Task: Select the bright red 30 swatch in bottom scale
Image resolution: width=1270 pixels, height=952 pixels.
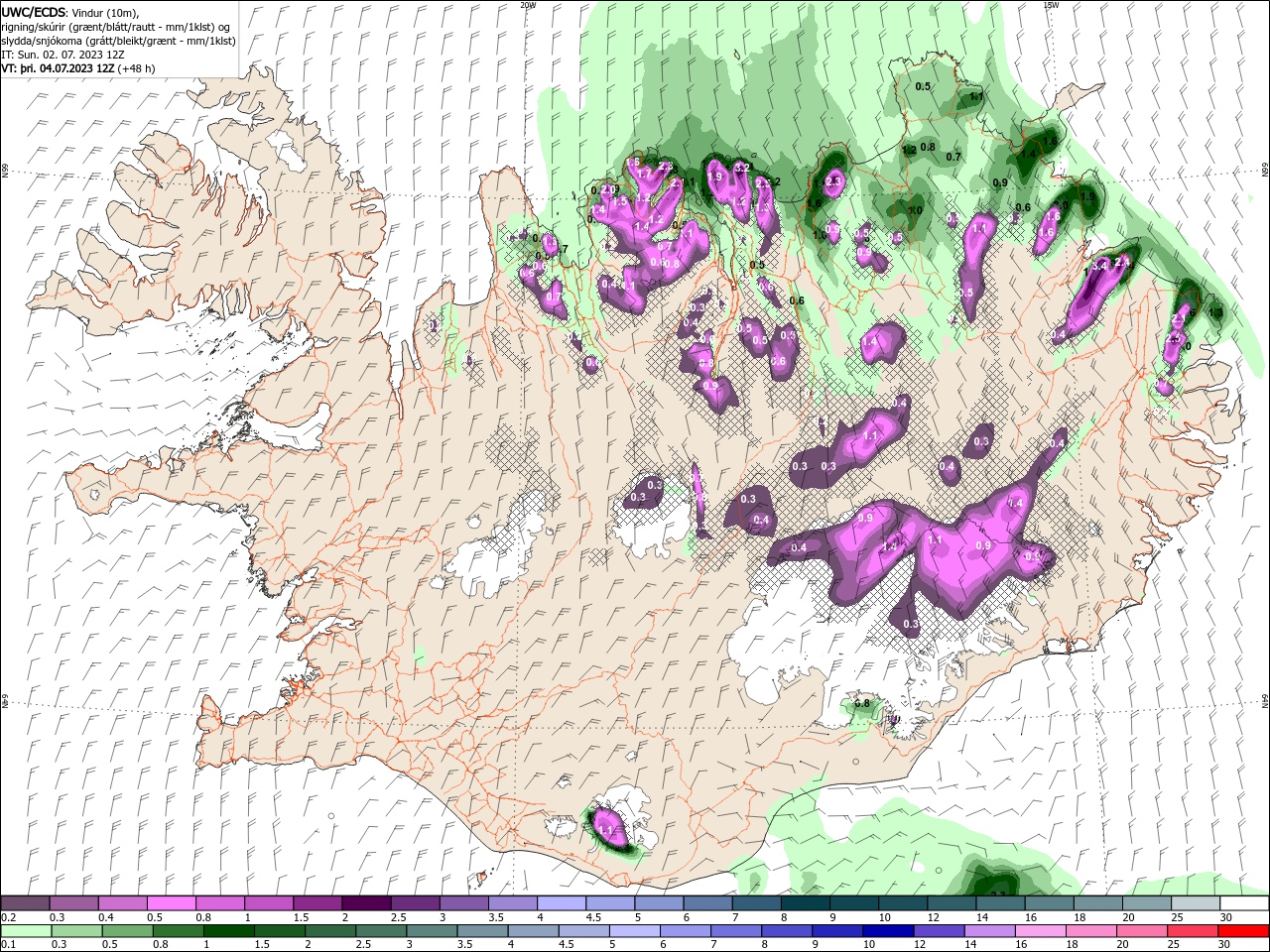Action: coord(1242,931)
